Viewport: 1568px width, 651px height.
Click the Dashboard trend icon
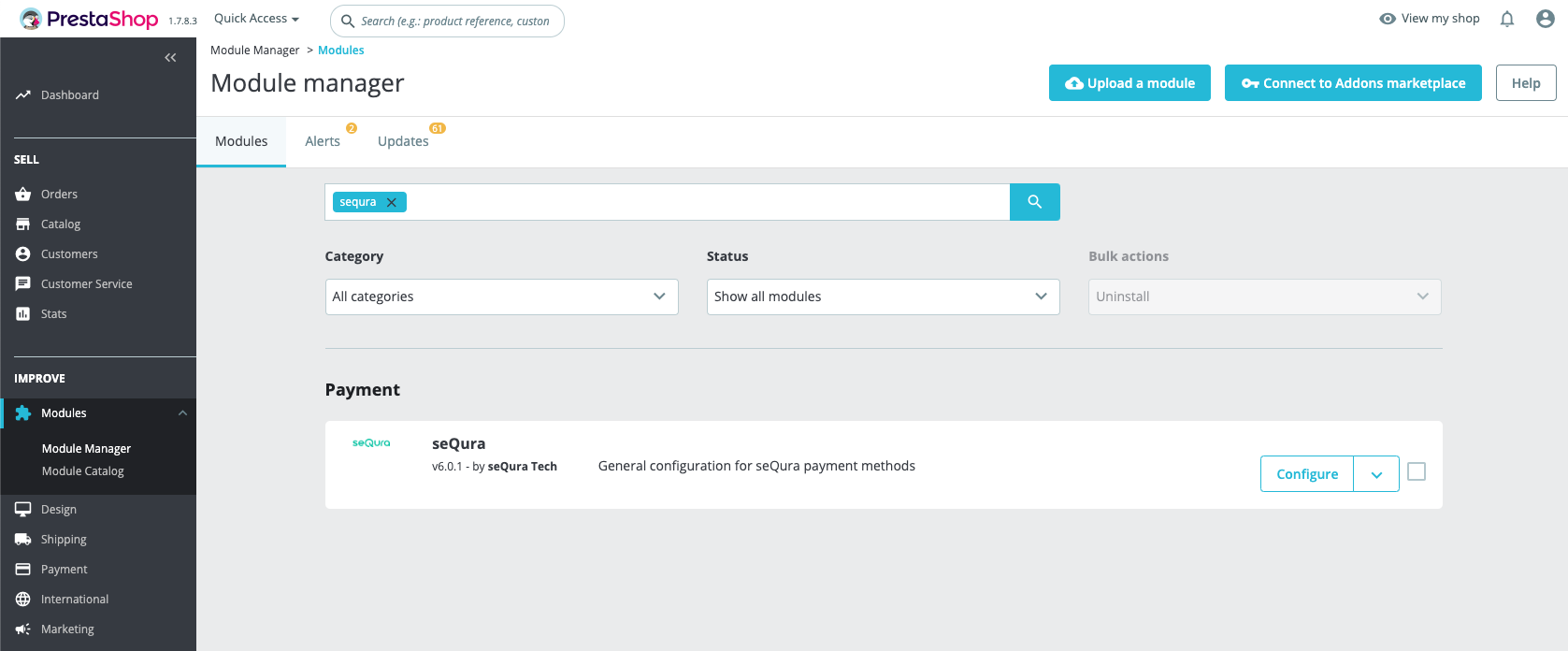pyautogui.click(x=23, y=95)
